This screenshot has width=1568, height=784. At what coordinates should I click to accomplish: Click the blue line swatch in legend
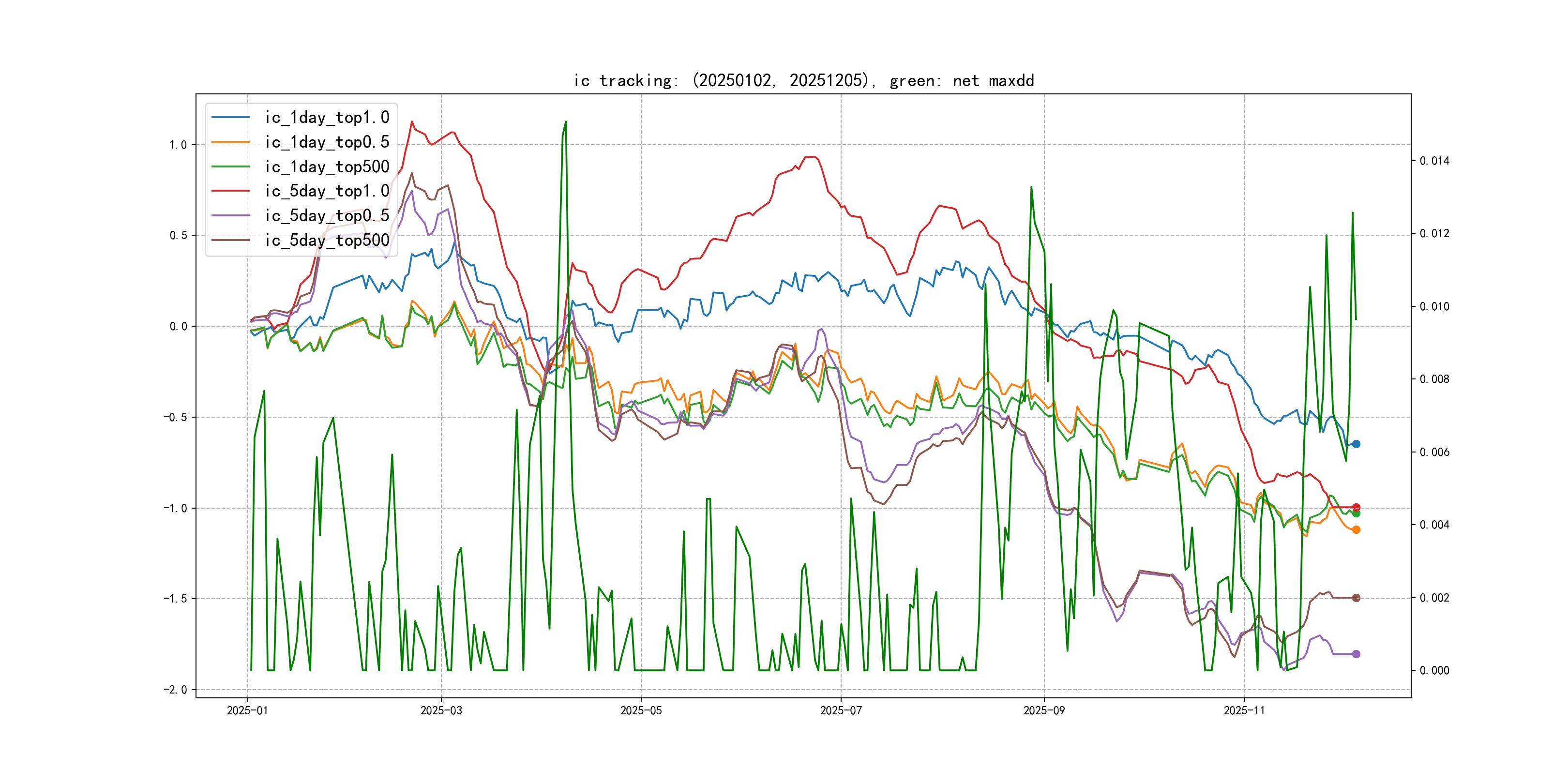point(231,118)
